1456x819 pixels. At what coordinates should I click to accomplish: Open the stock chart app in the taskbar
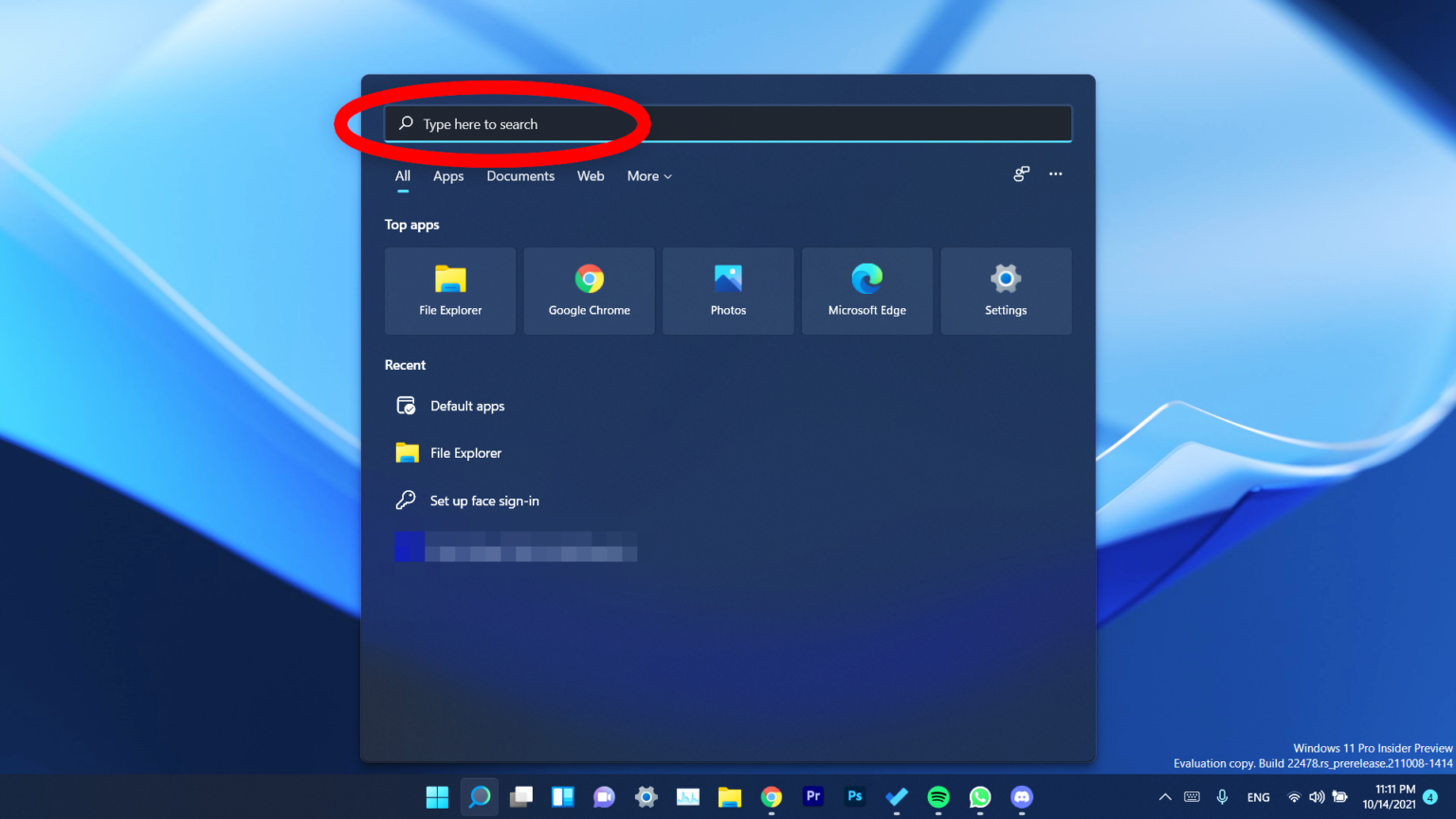coord(688,797)
